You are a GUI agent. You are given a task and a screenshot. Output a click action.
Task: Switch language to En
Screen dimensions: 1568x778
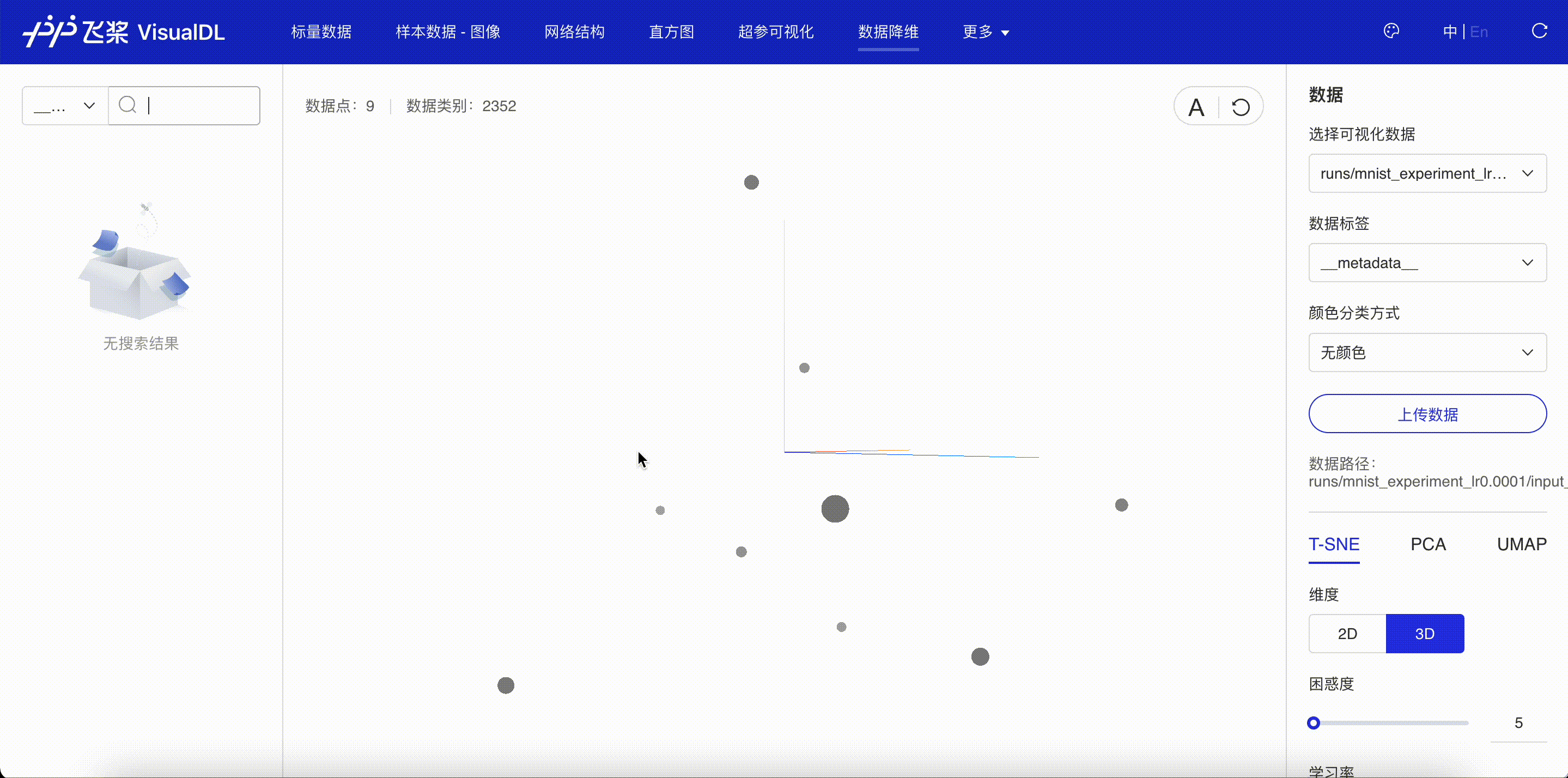(1479, 32)
